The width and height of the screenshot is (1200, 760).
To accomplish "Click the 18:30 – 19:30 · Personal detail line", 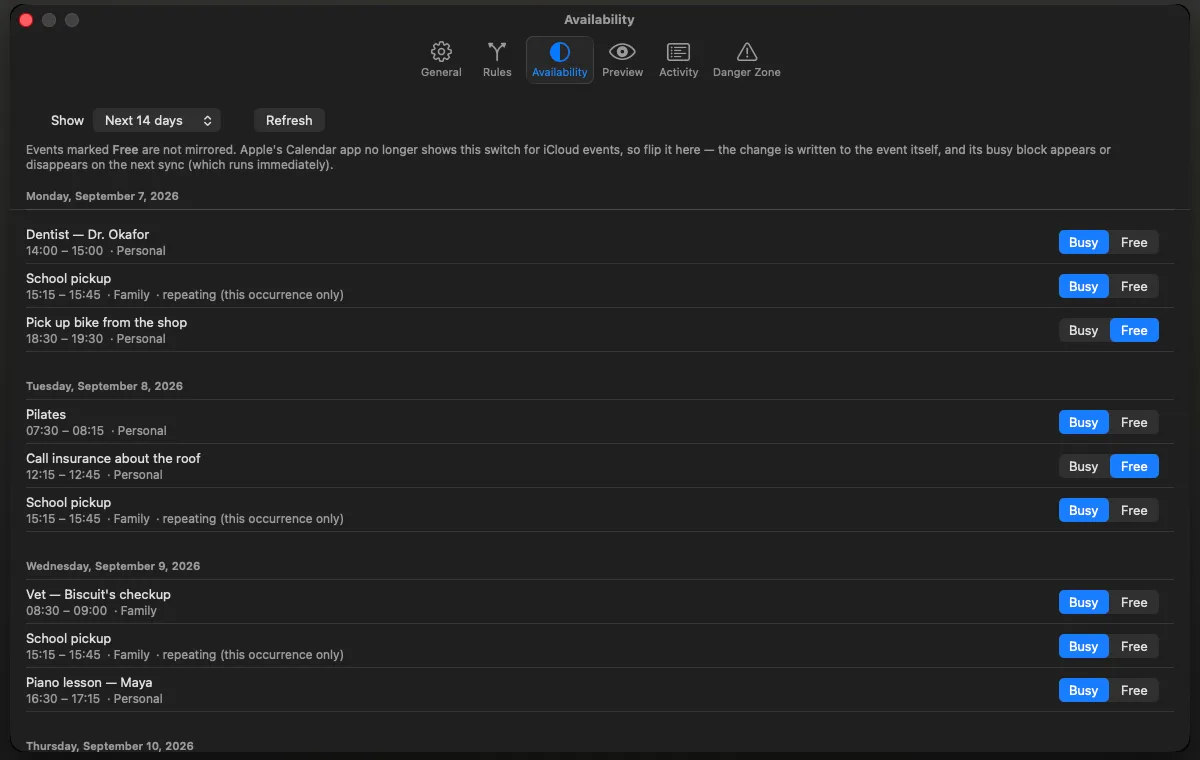I will [x=96, y=339].
